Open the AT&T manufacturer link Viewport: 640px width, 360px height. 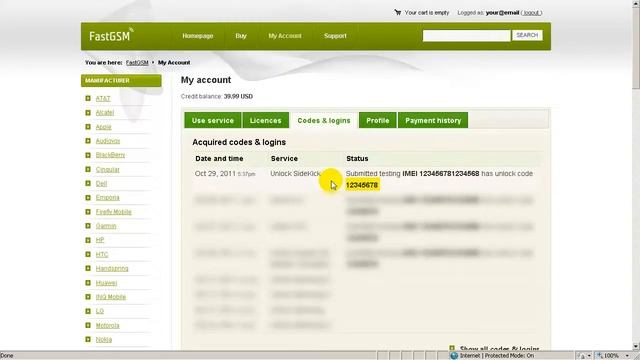pyautogui.click(x=103, y=98)
